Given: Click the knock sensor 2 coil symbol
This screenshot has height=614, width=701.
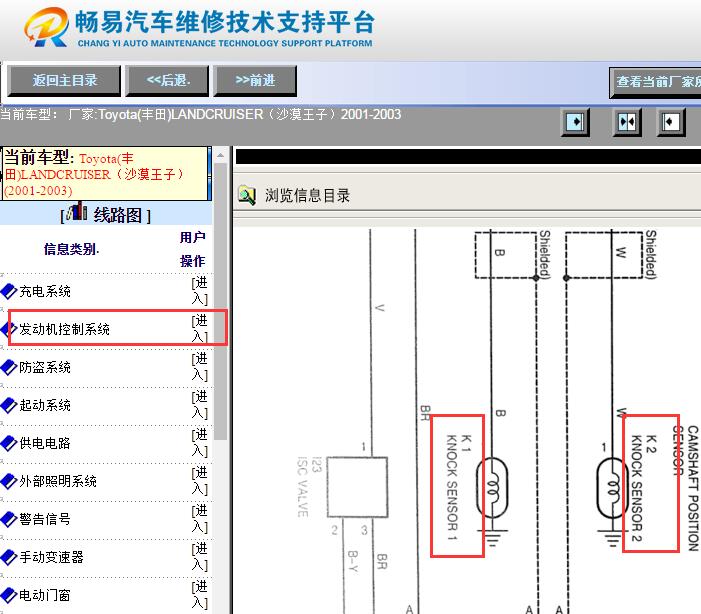Looking at the screenshot, I should point(612,488).
